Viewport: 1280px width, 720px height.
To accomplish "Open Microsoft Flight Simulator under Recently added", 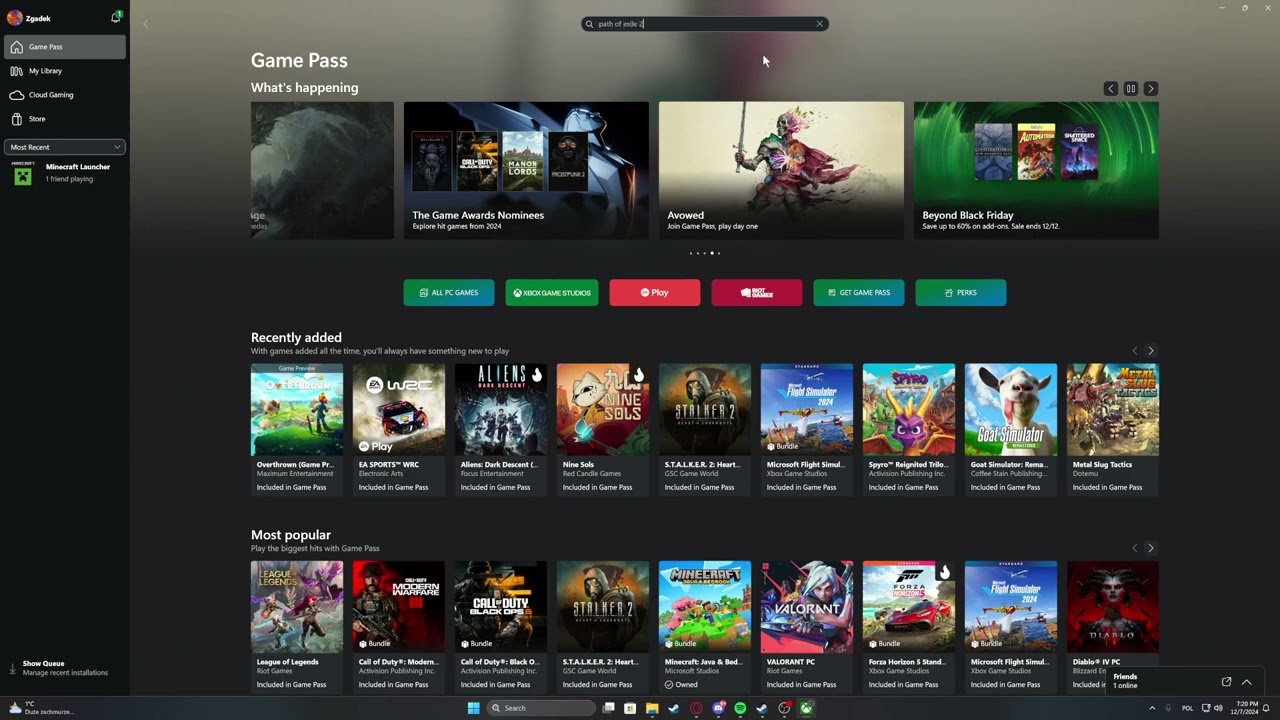I will pyautogui.click(x=807, y=429).
